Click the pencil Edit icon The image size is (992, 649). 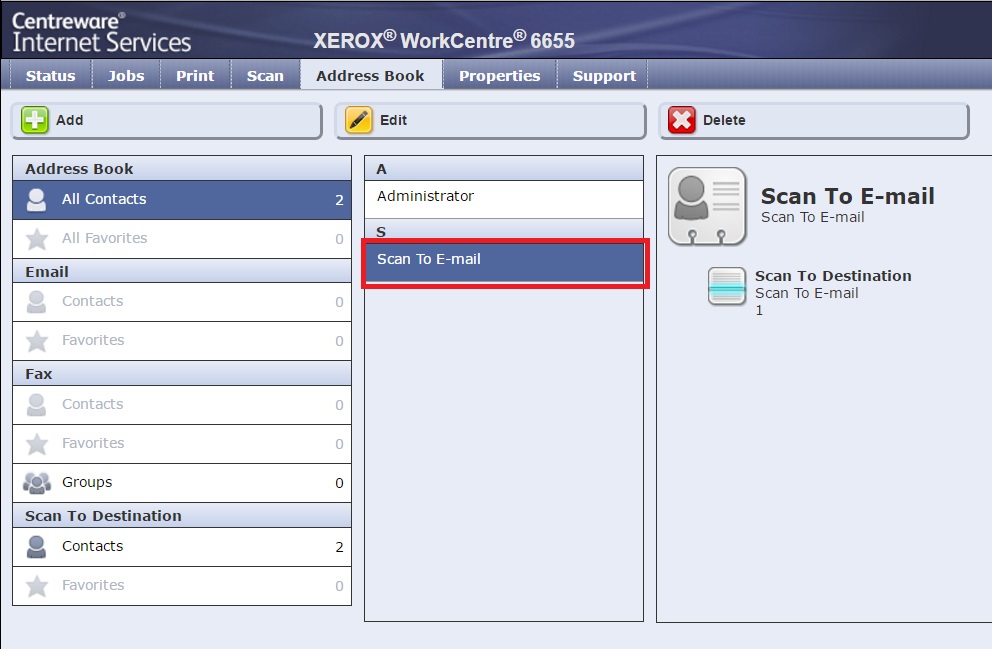[359, 120]
